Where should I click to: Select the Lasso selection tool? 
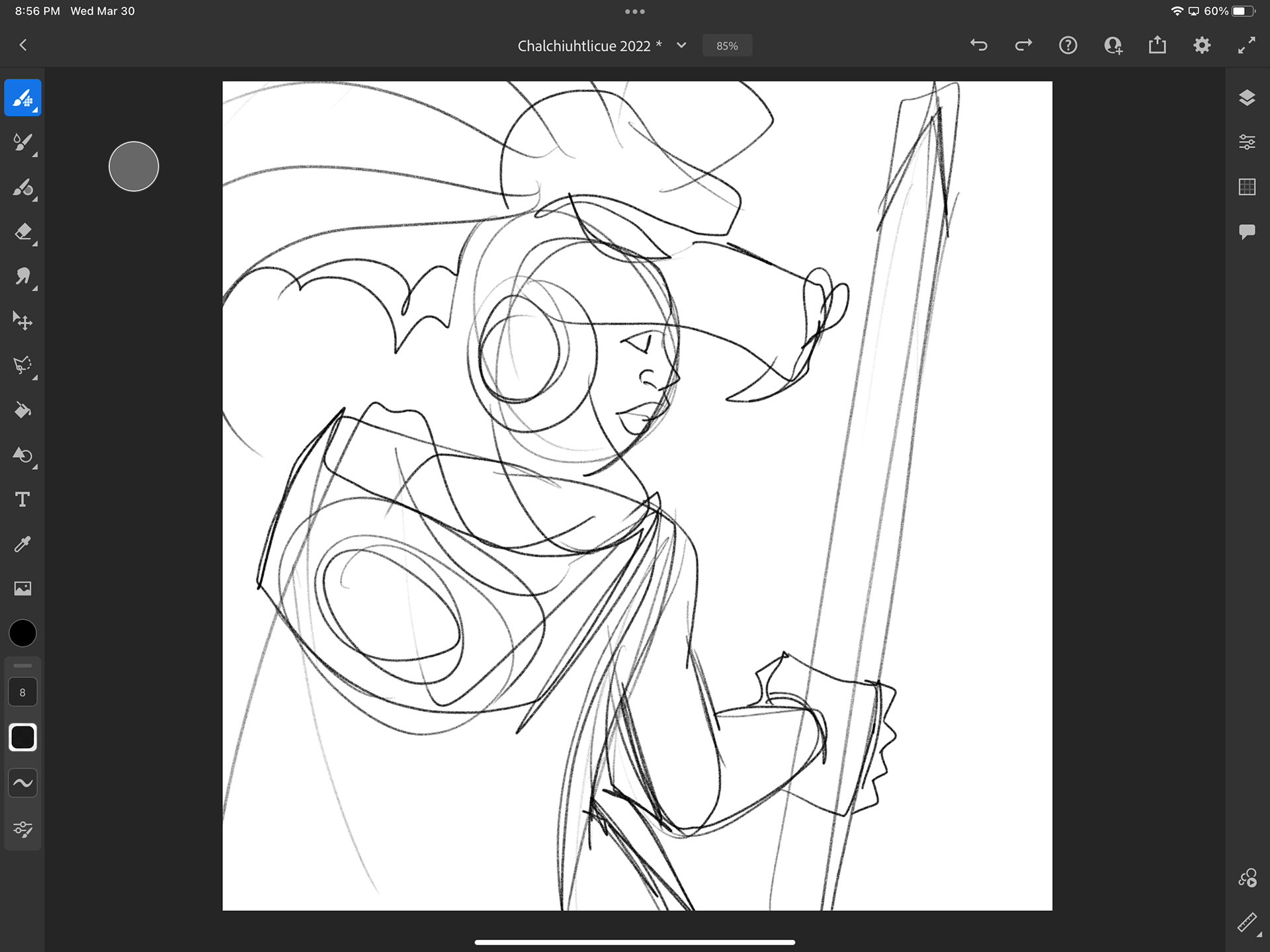coord(22,365)
